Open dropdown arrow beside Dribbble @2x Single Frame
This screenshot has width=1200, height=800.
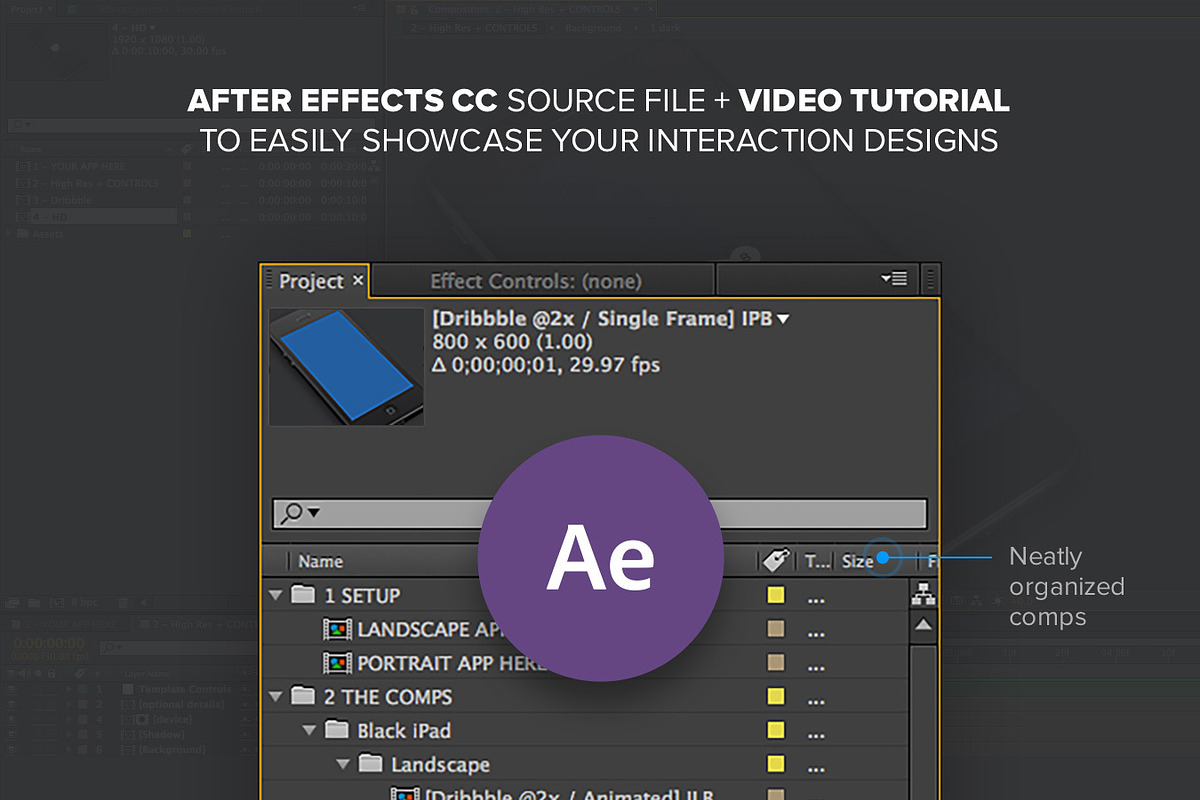pyautogui.click(x=783, y=320)
